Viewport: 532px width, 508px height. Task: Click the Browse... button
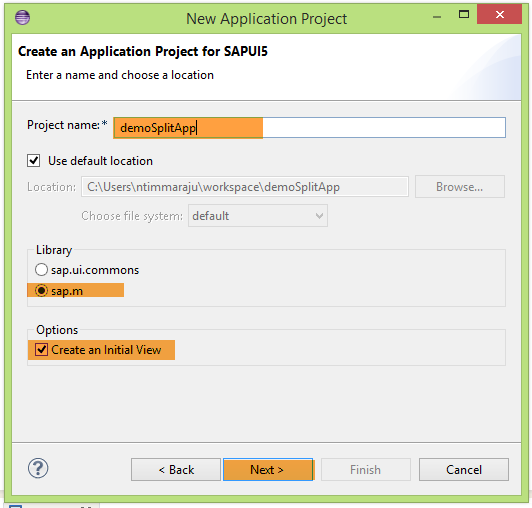pyautogui.click(x=459, y=187)
